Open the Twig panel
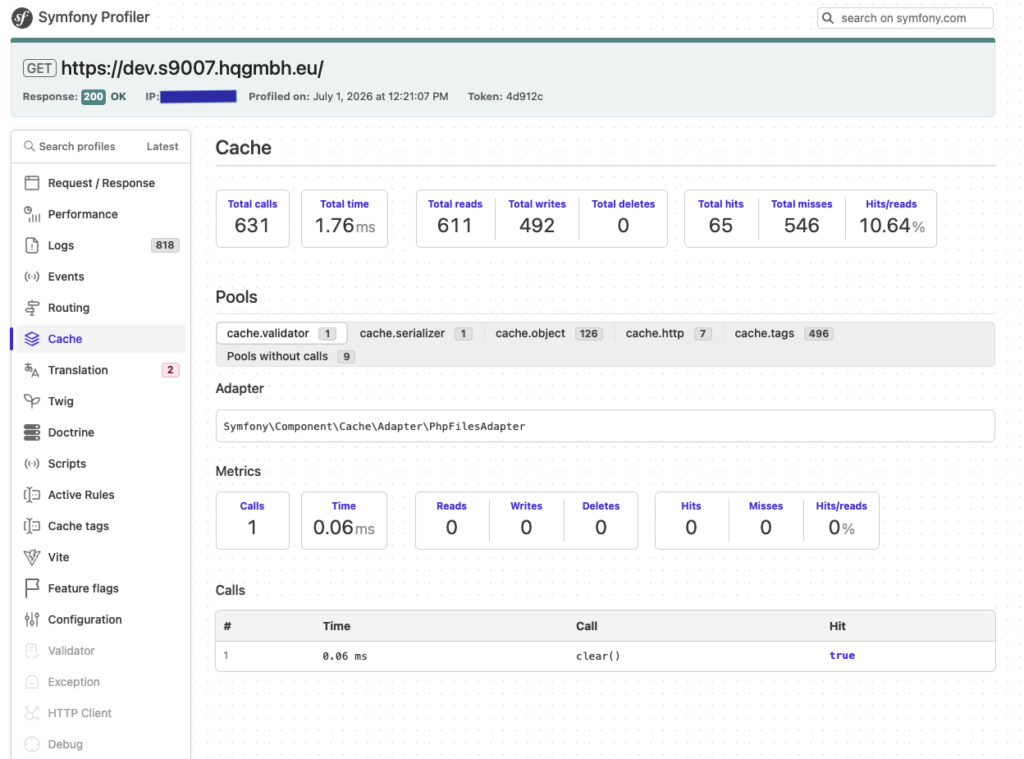Viewport: 1024px width, 759px height. tap(101, 401)
